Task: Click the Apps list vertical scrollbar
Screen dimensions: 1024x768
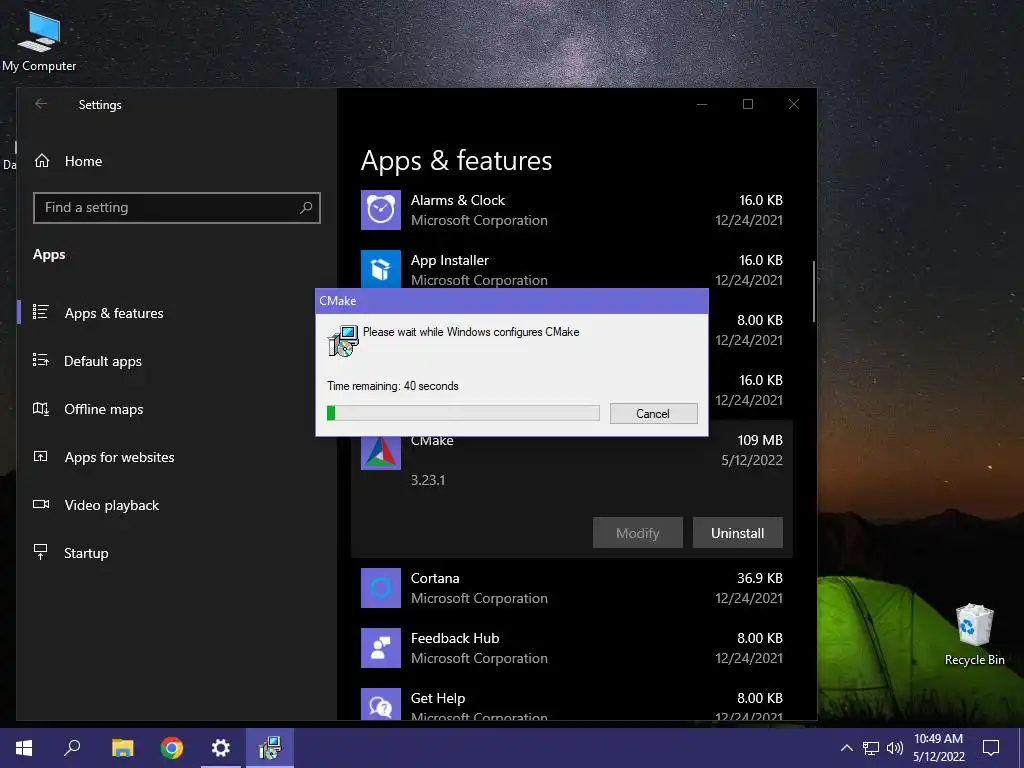Action: click(814, 291)
